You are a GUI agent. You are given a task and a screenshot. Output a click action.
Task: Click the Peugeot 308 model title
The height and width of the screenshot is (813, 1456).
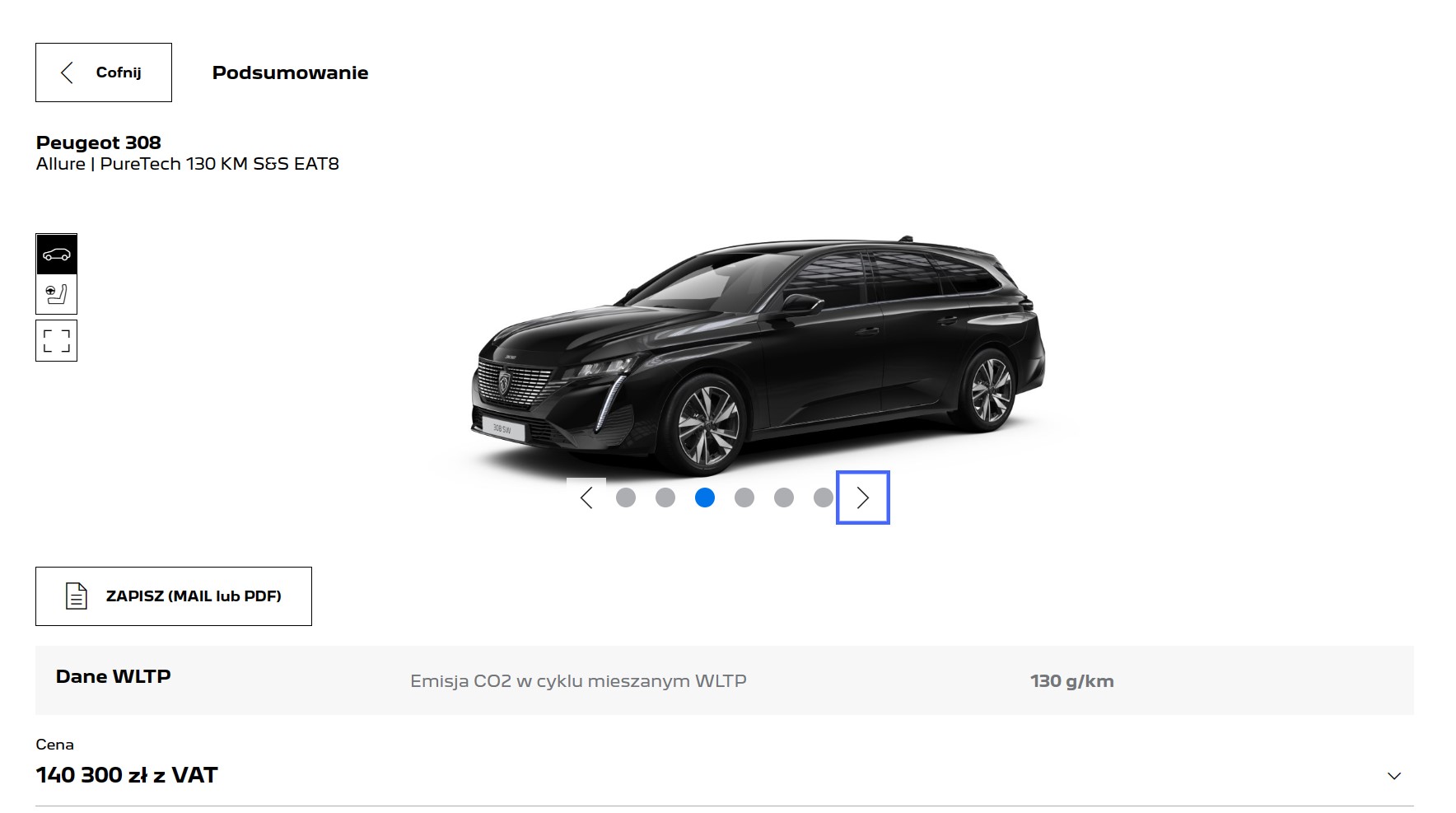[99, 143]
